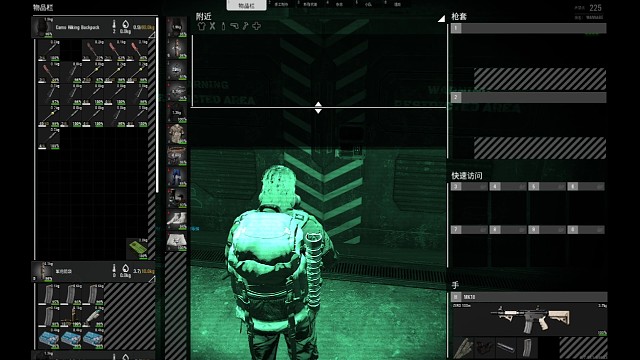Image resolution: width=640 pixels, height=360 pixels.
Task: Select the camo shirt equipment slot icon
Action: 176,134
